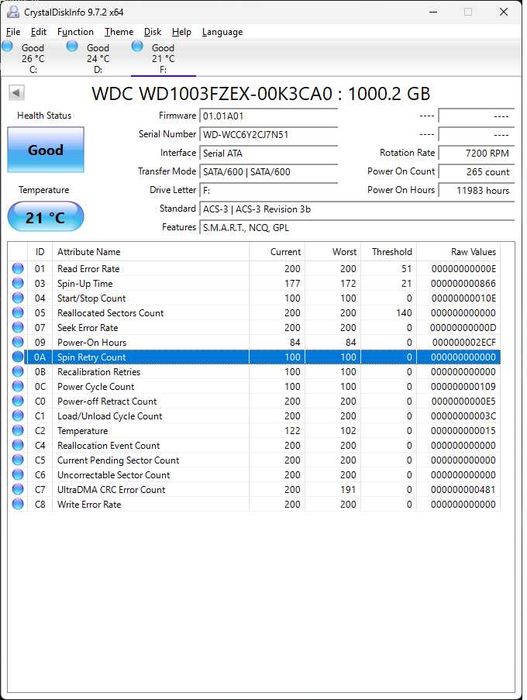Click the Load/Unload Cycle Count status icon
Image resolution: width=527 pixels, height=700 pixels.
coord(18,416)
